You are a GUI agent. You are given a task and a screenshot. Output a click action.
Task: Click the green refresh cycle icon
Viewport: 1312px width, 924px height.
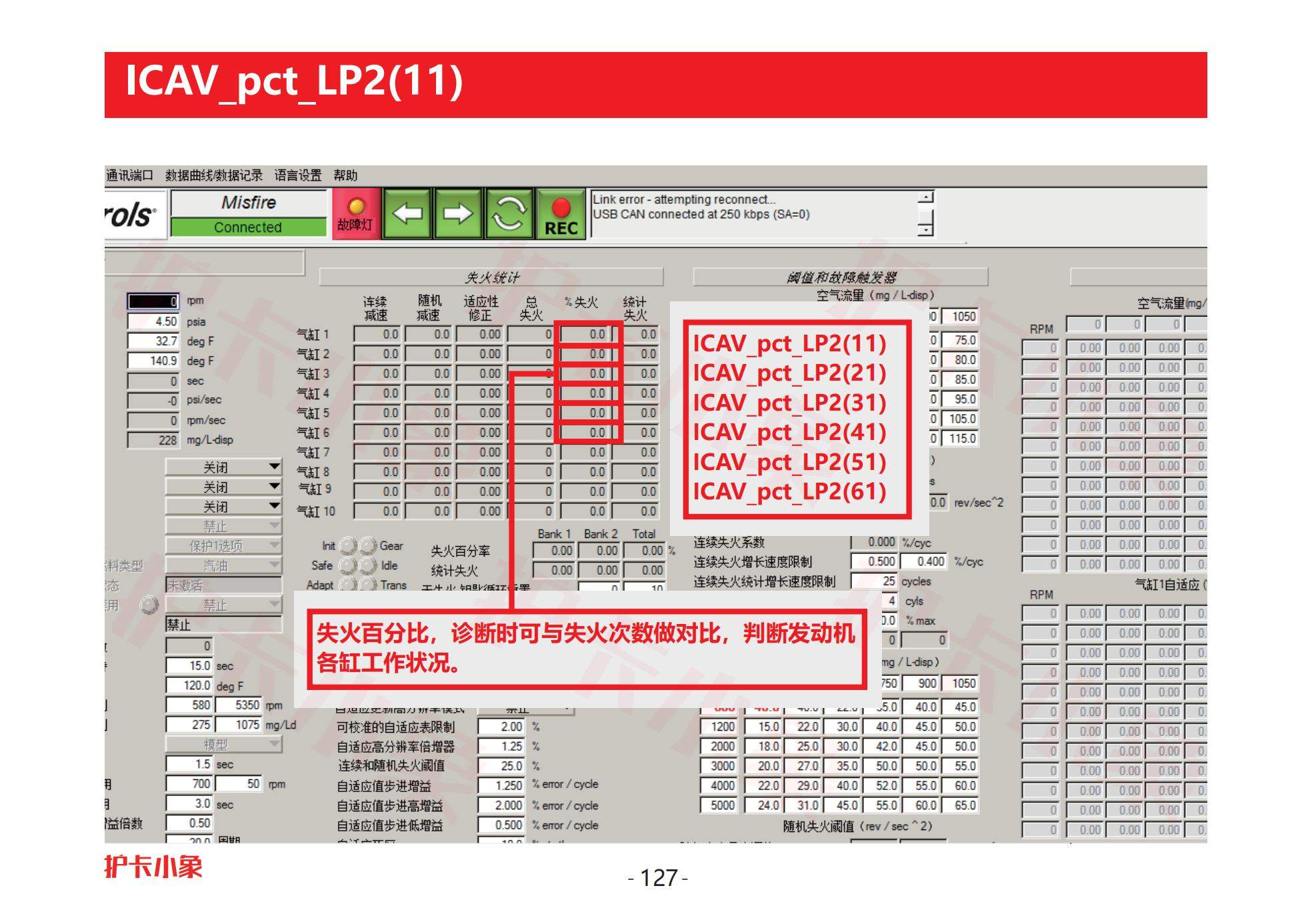pyautogui.click(x=509, y=214)
